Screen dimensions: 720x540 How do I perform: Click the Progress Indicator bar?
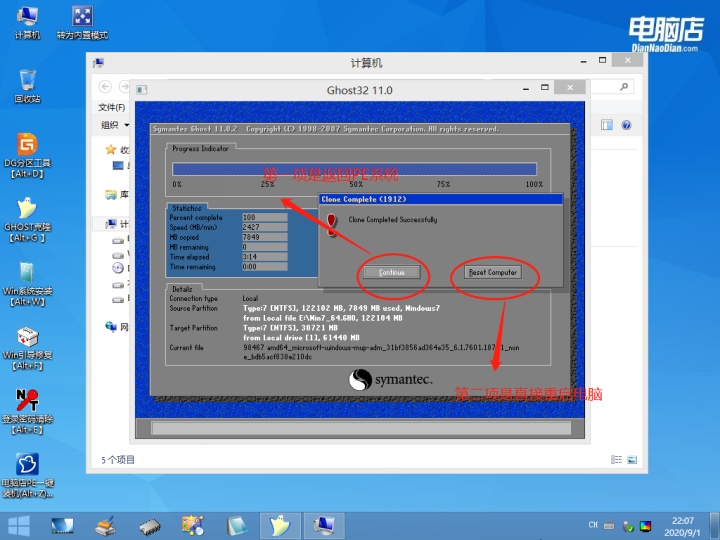coord(354,169)
